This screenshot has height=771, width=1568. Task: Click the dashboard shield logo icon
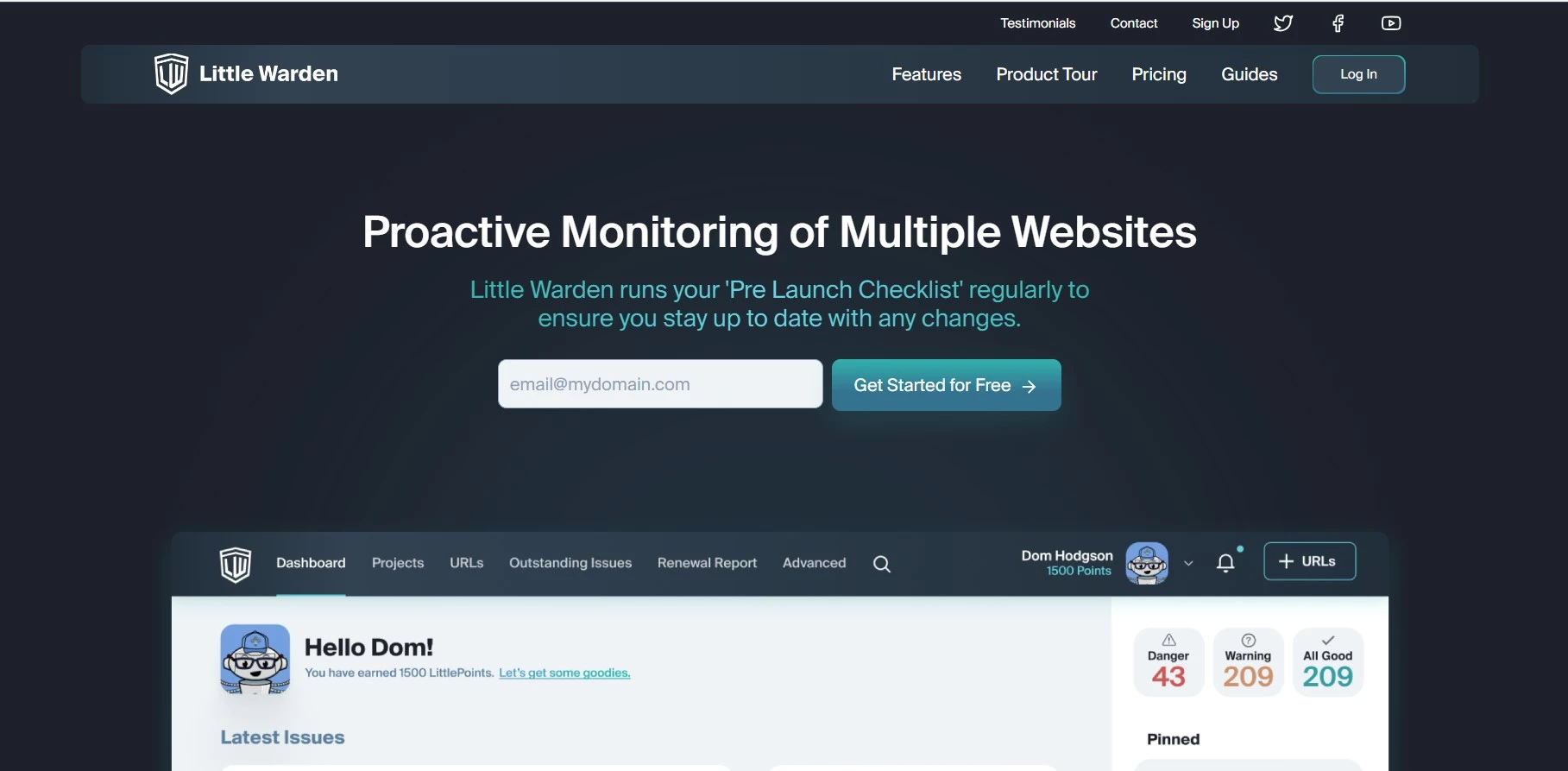pyautogui.click(x=235, y=565)
